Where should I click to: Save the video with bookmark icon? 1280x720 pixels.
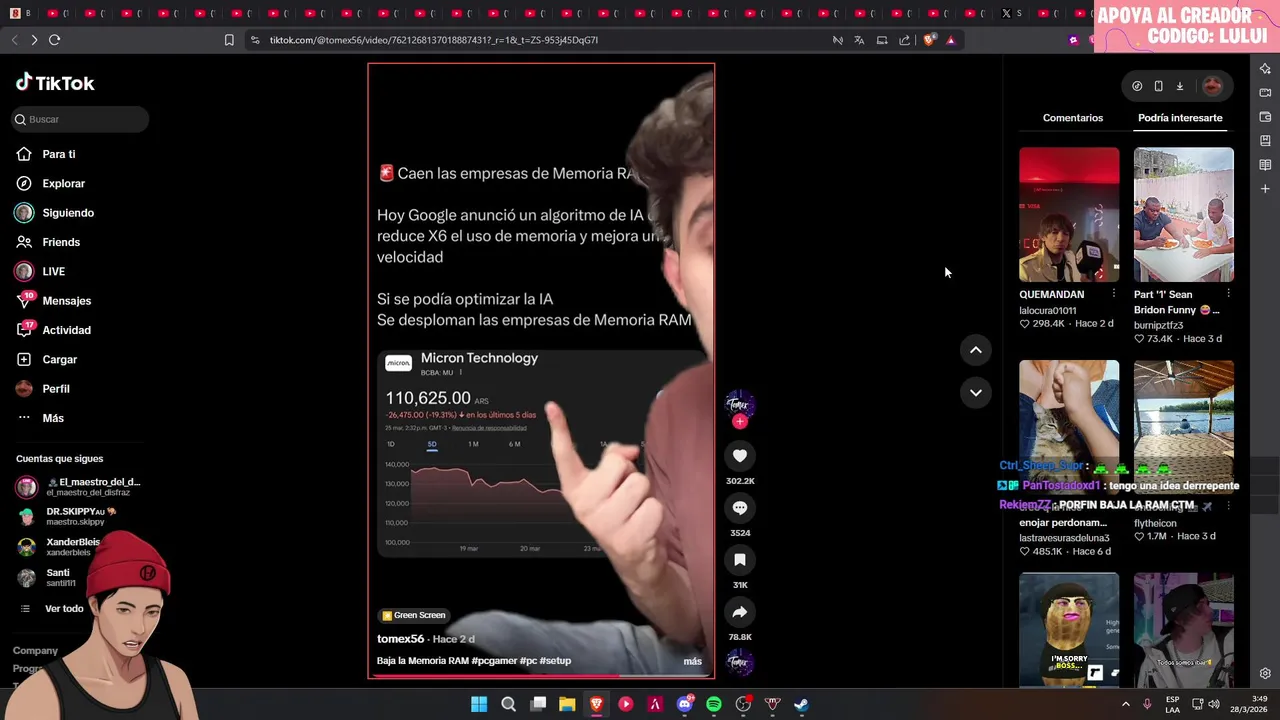click(x=740, y=560)
